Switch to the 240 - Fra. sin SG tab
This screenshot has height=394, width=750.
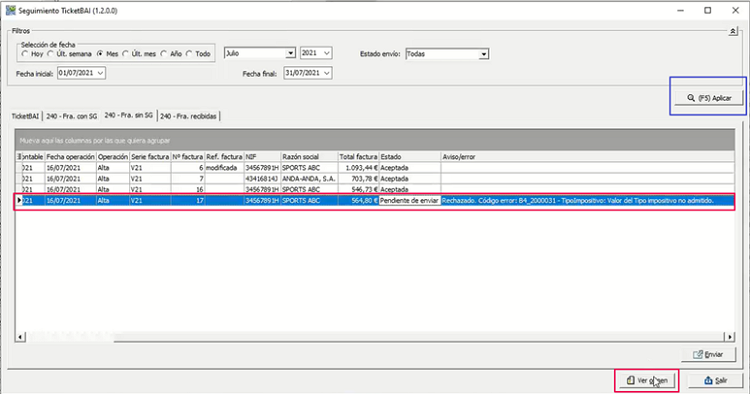coord(129,115)
